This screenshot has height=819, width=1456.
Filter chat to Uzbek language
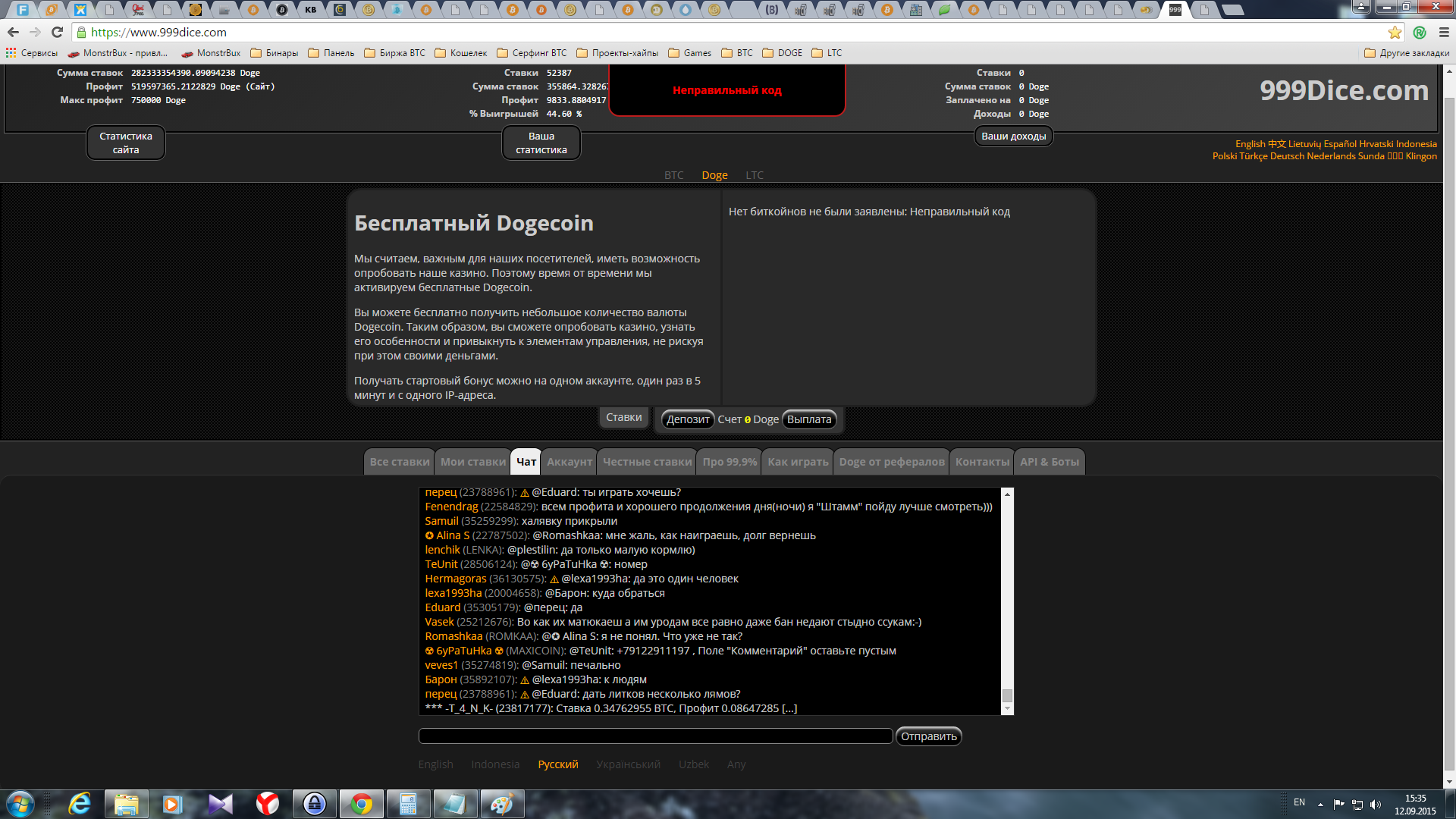tap(694, 764)
